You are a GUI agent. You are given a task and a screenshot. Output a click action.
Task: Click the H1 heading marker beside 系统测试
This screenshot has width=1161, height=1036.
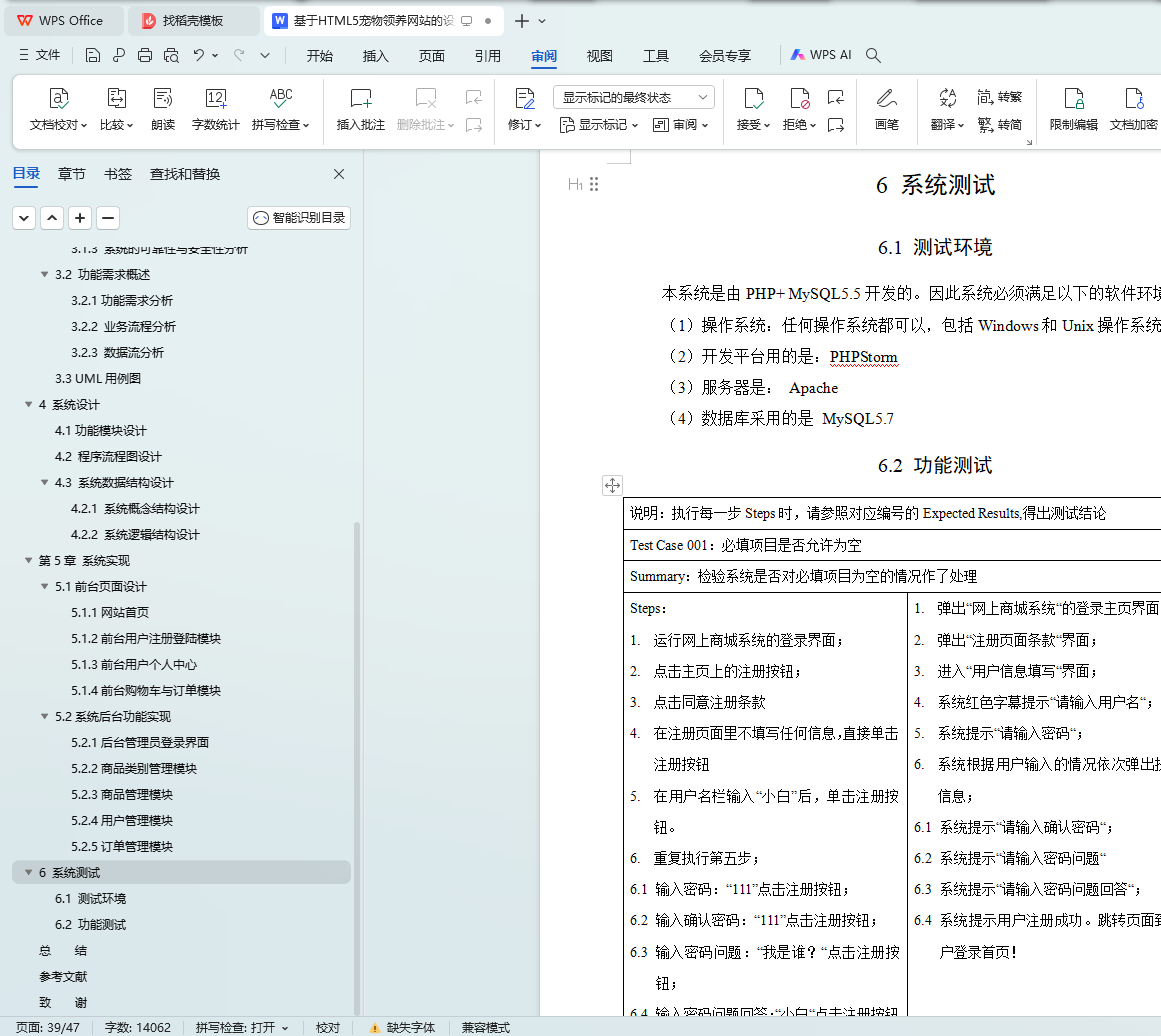pyautogui.click(x=575, y=184)
